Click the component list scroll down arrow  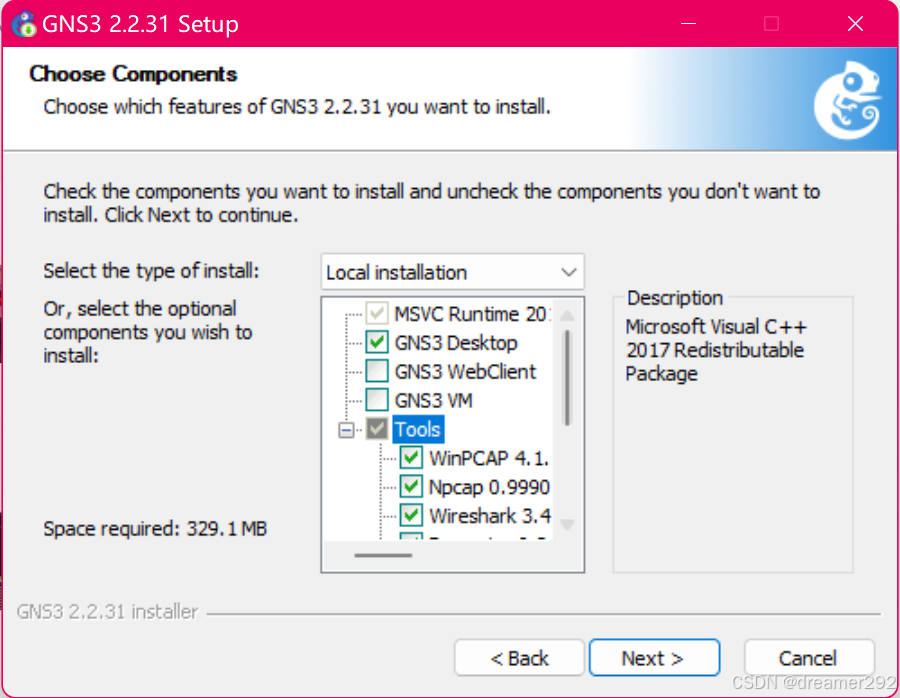[x=567, y=524]
